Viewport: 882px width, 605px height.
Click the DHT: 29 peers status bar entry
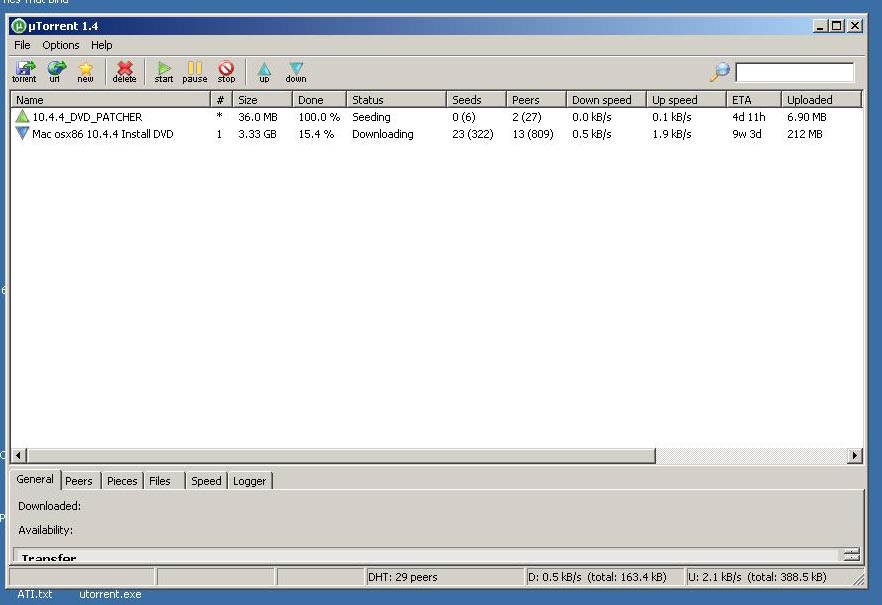tap(444, 577)
